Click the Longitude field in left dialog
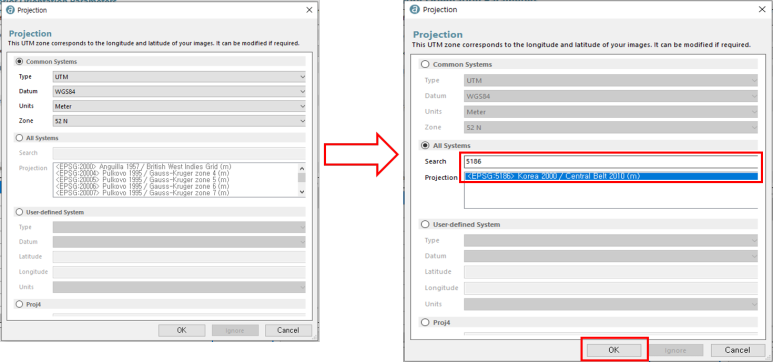Screen dimensions: 773x362 (x=179, y=272)
